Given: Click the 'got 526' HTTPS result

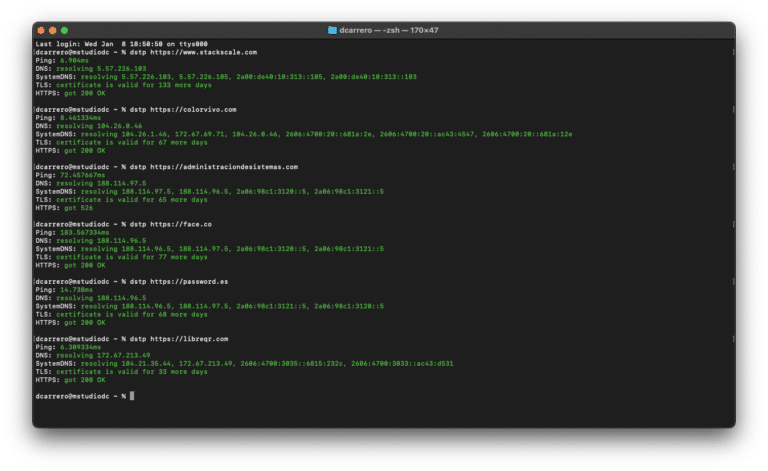Looking at the screenshot, I should tap(81, 208).
